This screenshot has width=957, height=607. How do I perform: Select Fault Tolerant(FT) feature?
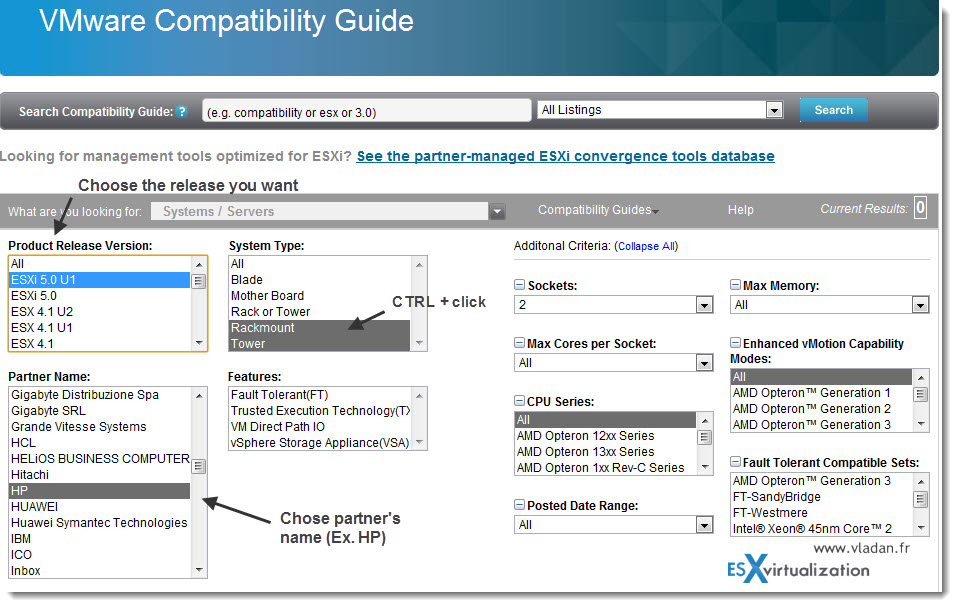[320, 395]
